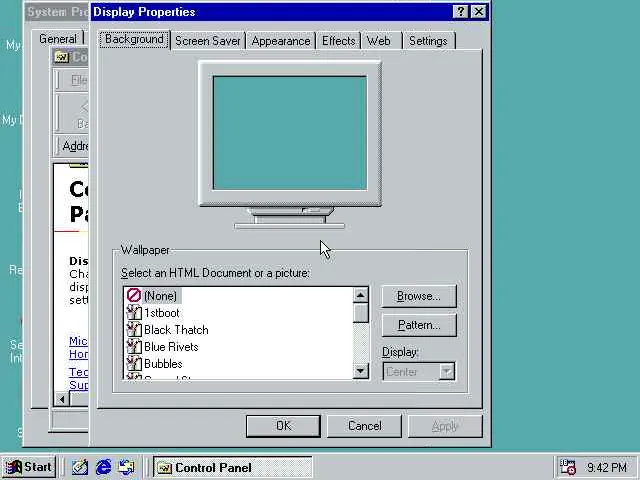Click the Black Thatch bitmap file icon
The width and height of the screenshot is (640, 480).
133,329
